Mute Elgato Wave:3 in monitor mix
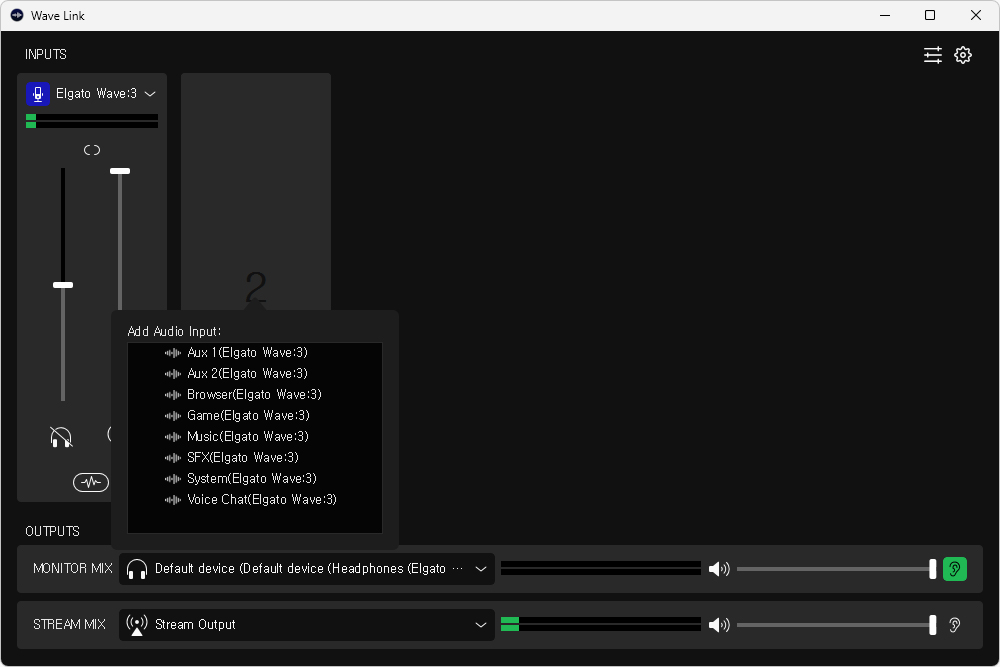1000x667 pixels. click(x=61, y=437)
